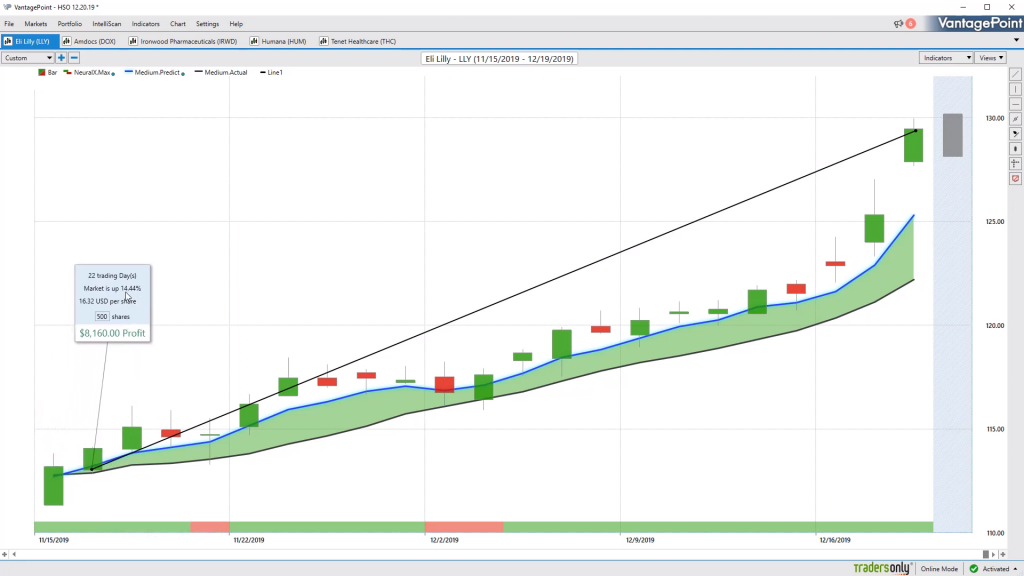Switch to the Humana (HUM) tab
Viewport: 1024px width, 576px height.
(x=278, y=41)
